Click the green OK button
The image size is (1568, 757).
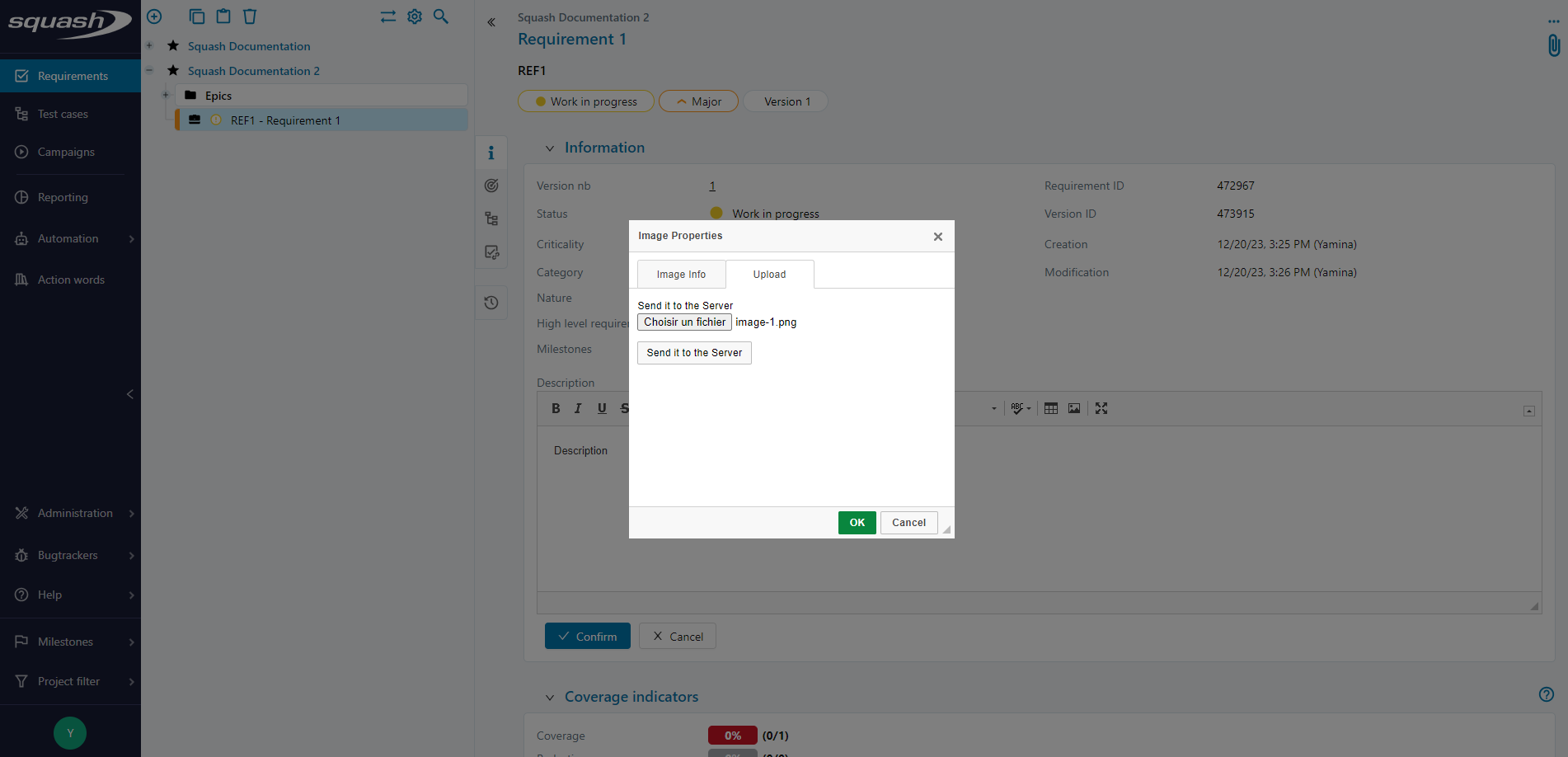tap(857, 523)
